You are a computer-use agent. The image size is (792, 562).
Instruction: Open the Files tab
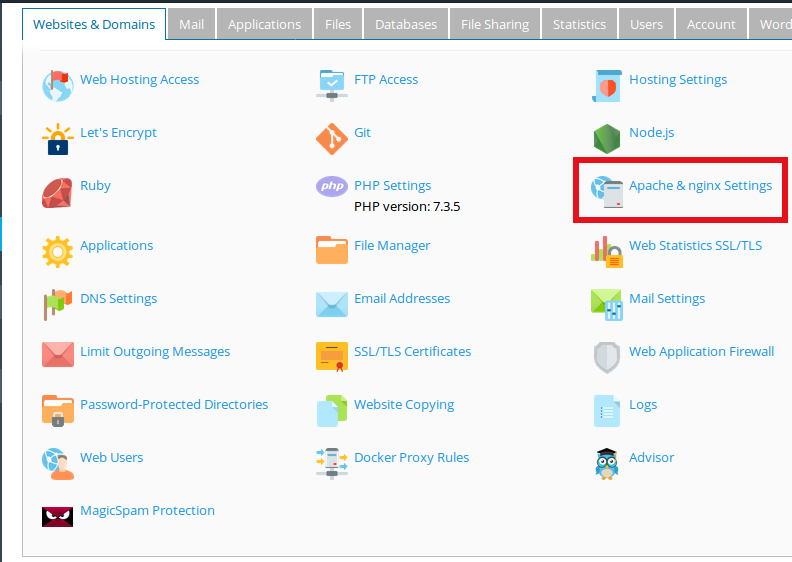(338, 24)
